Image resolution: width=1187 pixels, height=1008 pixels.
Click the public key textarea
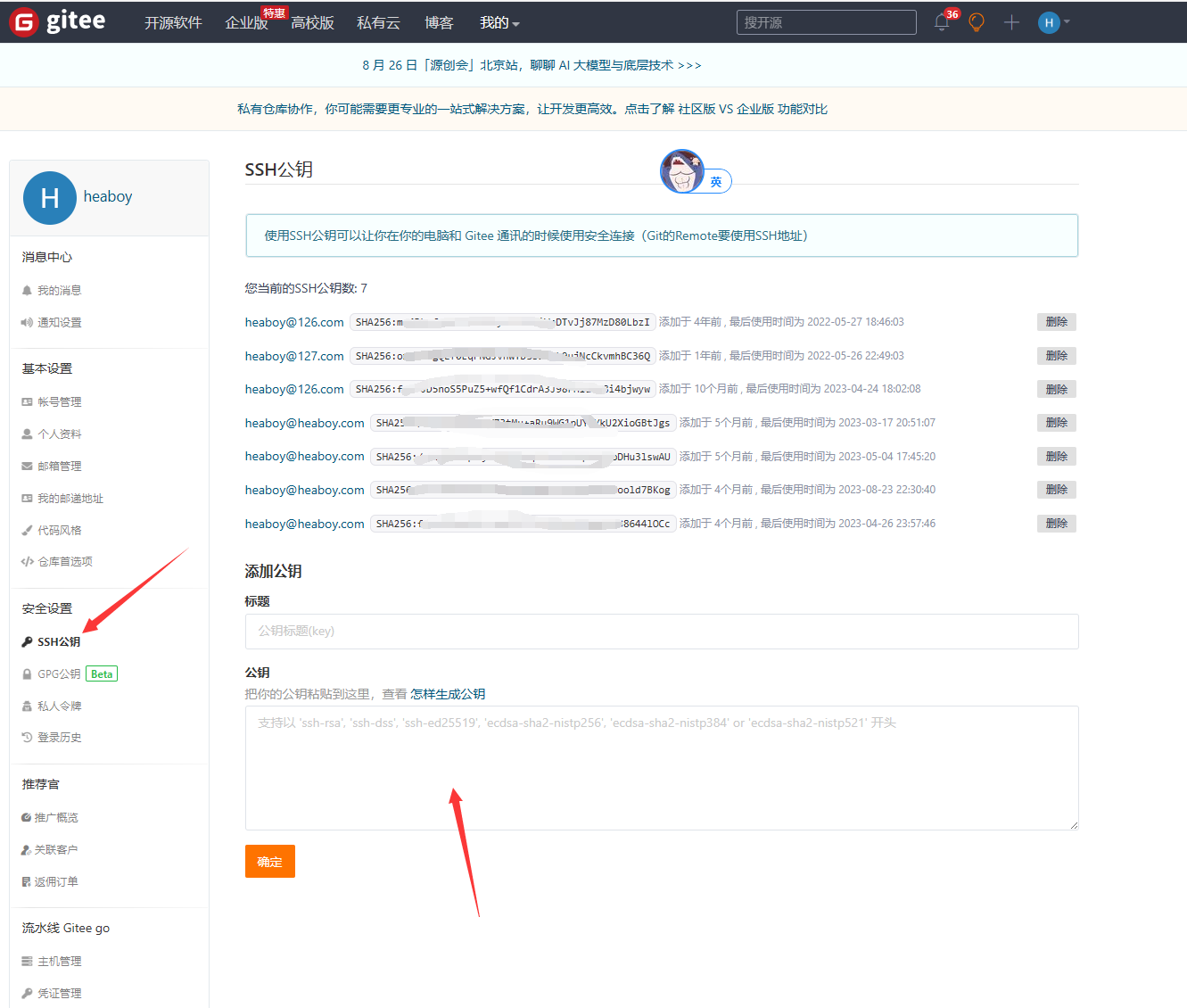pos(661,767)
